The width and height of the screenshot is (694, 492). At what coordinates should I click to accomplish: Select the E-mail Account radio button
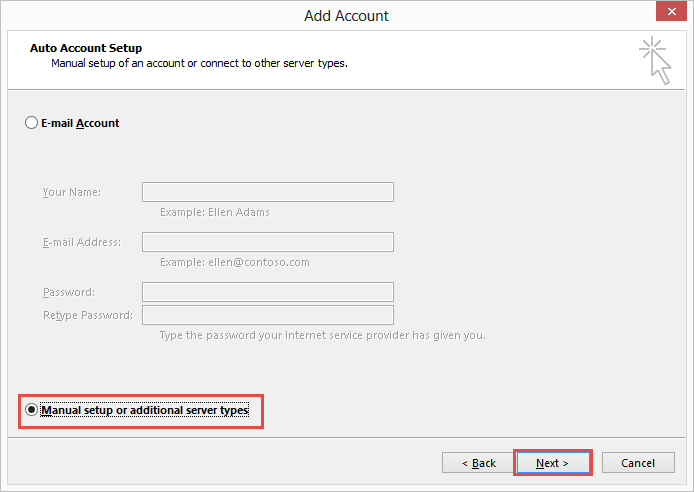pos(32,123)
